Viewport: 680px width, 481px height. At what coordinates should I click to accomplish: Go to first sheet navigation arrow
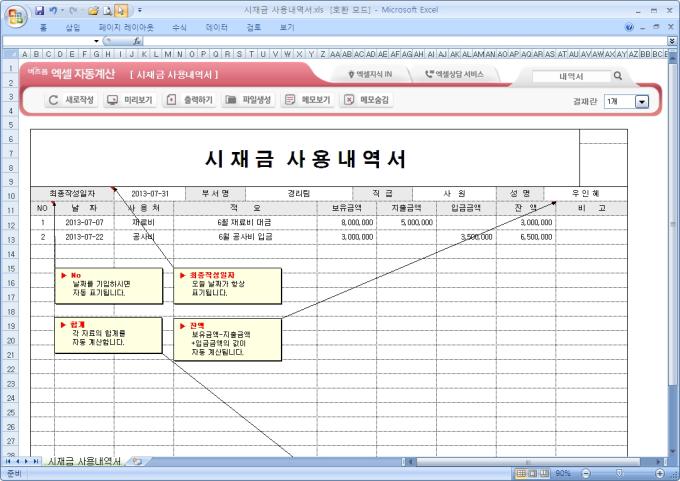[x=8, y=461]
